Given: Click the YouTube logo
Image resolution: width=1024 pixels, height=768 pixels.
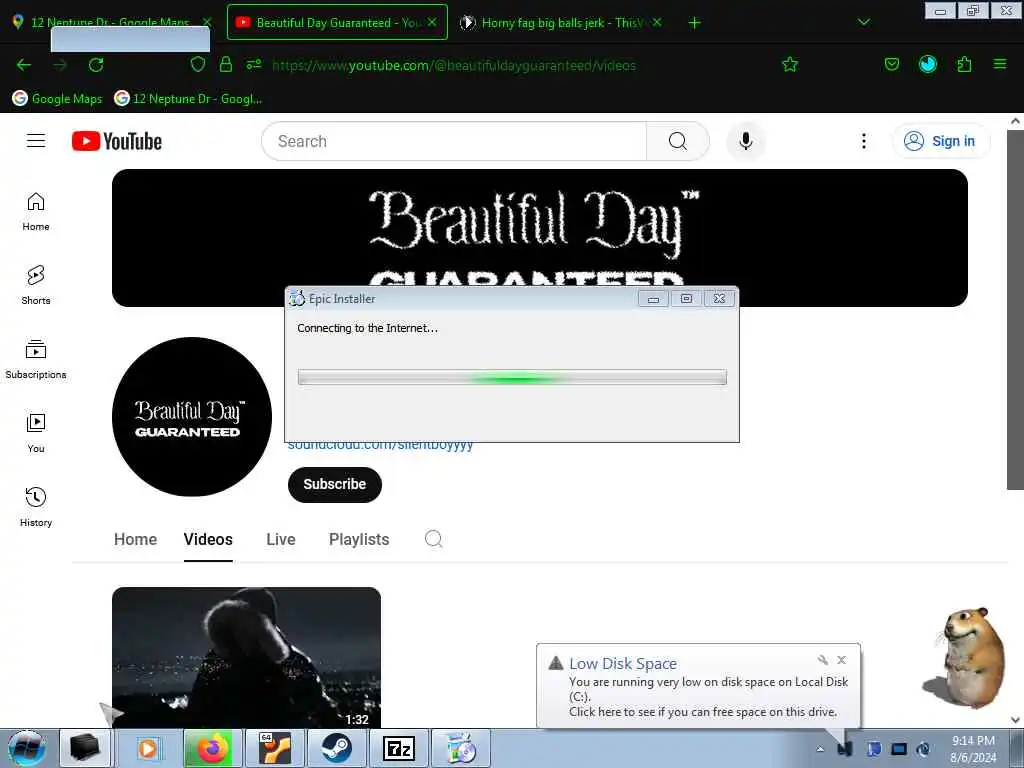Looking at the screenshot, I should click(x=117, y=141).
